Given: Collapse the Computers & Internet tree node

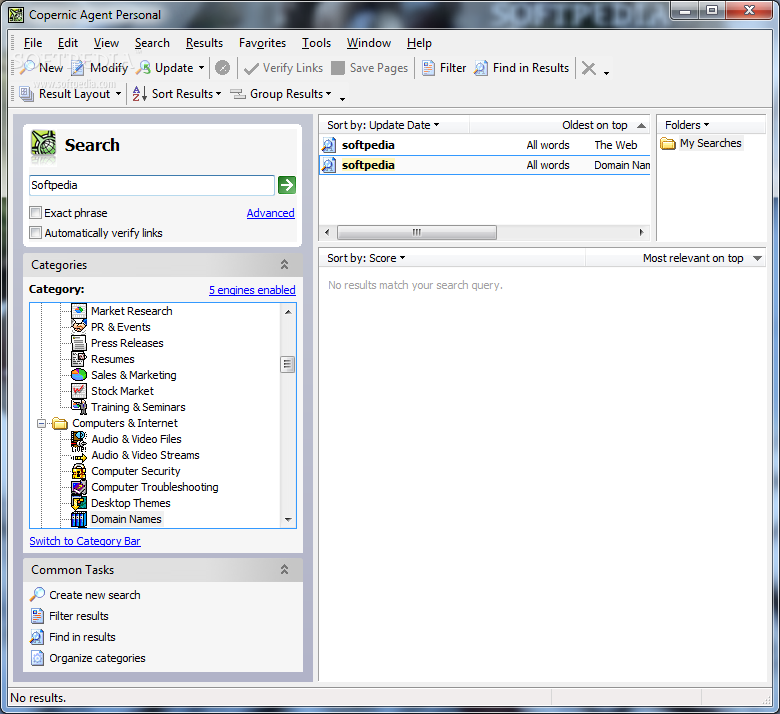Looking at the screenshot, I should pyautogui.click(x=42, y=423).
